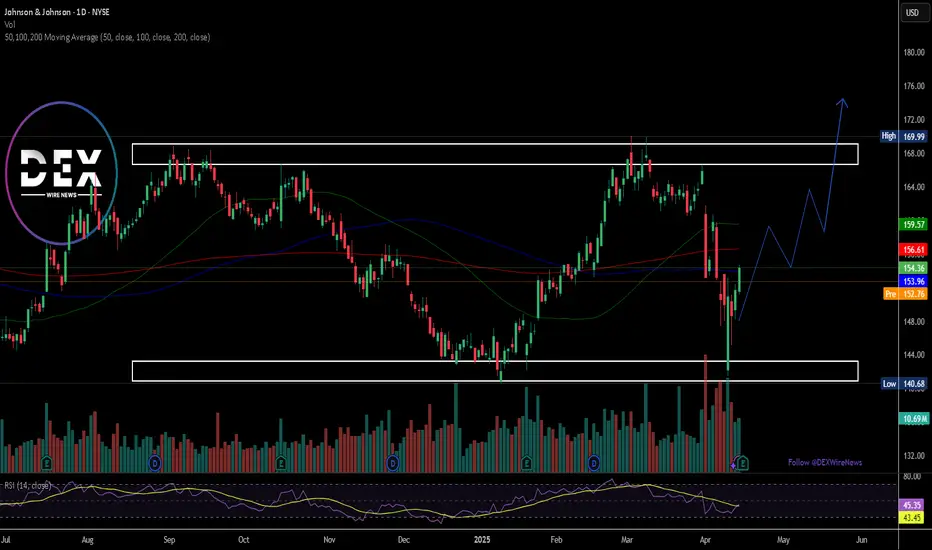Click the earnings E marker in mid-October

point(281,463)
